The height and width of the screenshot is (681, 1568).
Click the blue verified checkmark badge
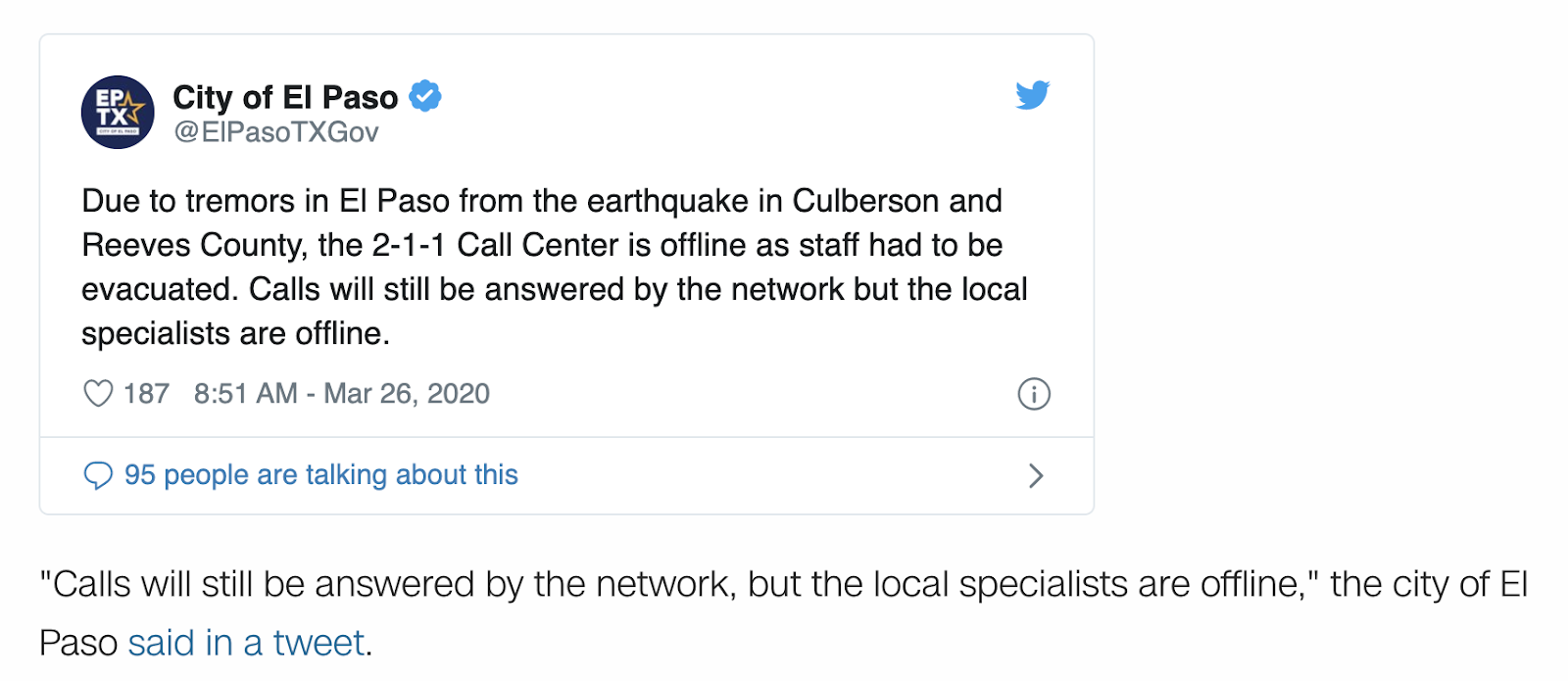coord(424,96)
